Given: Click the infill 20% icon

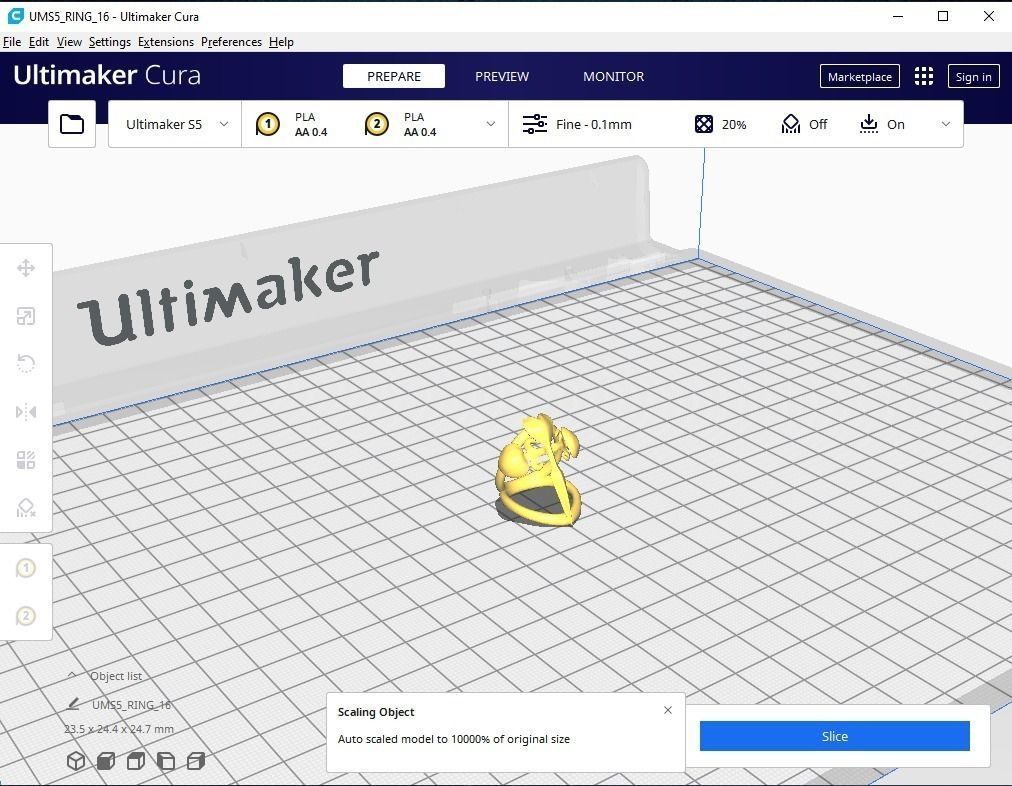Looking at the screenshot, I should coord(704,124).
